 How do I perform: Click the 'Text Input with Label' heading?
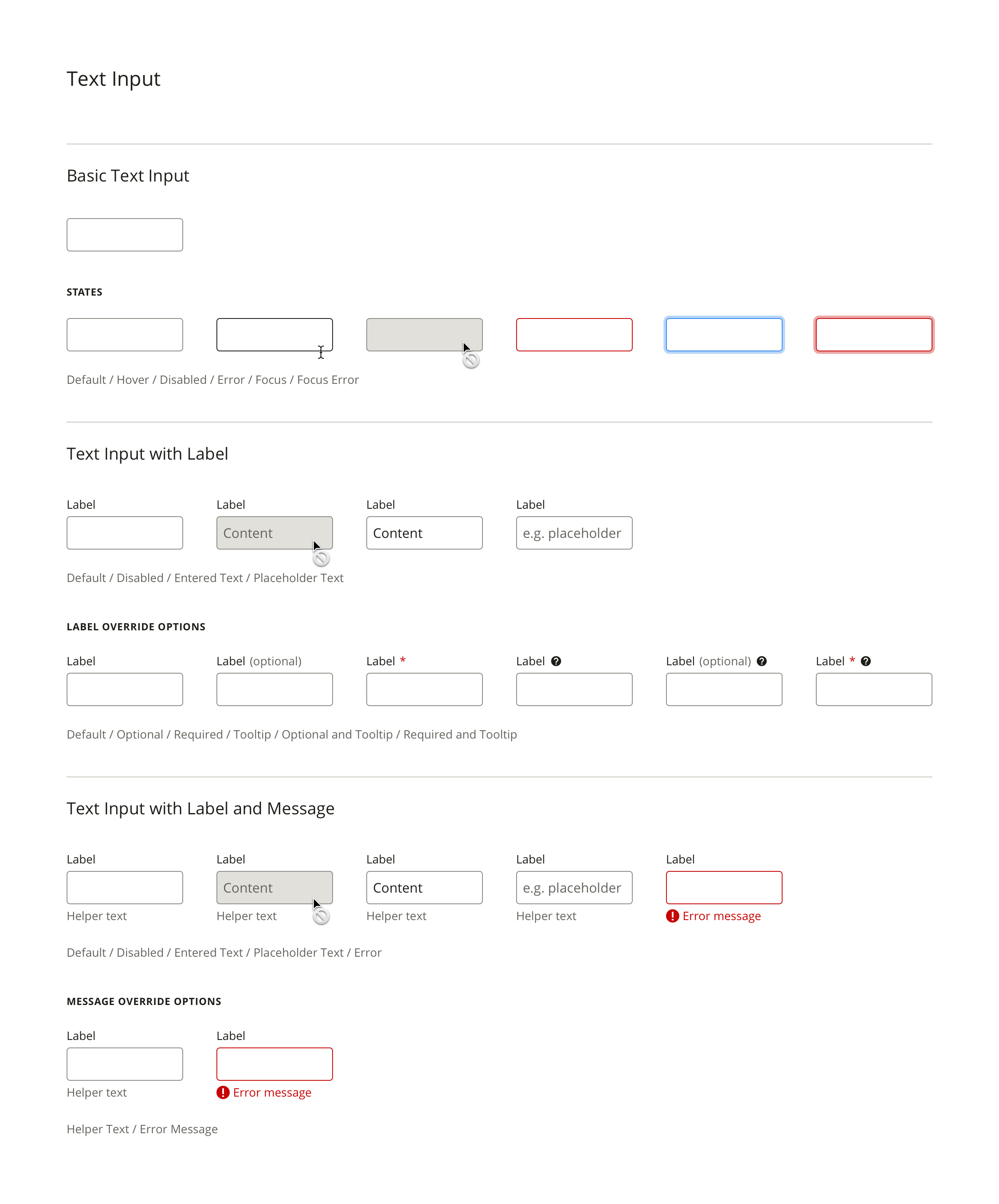147,454
